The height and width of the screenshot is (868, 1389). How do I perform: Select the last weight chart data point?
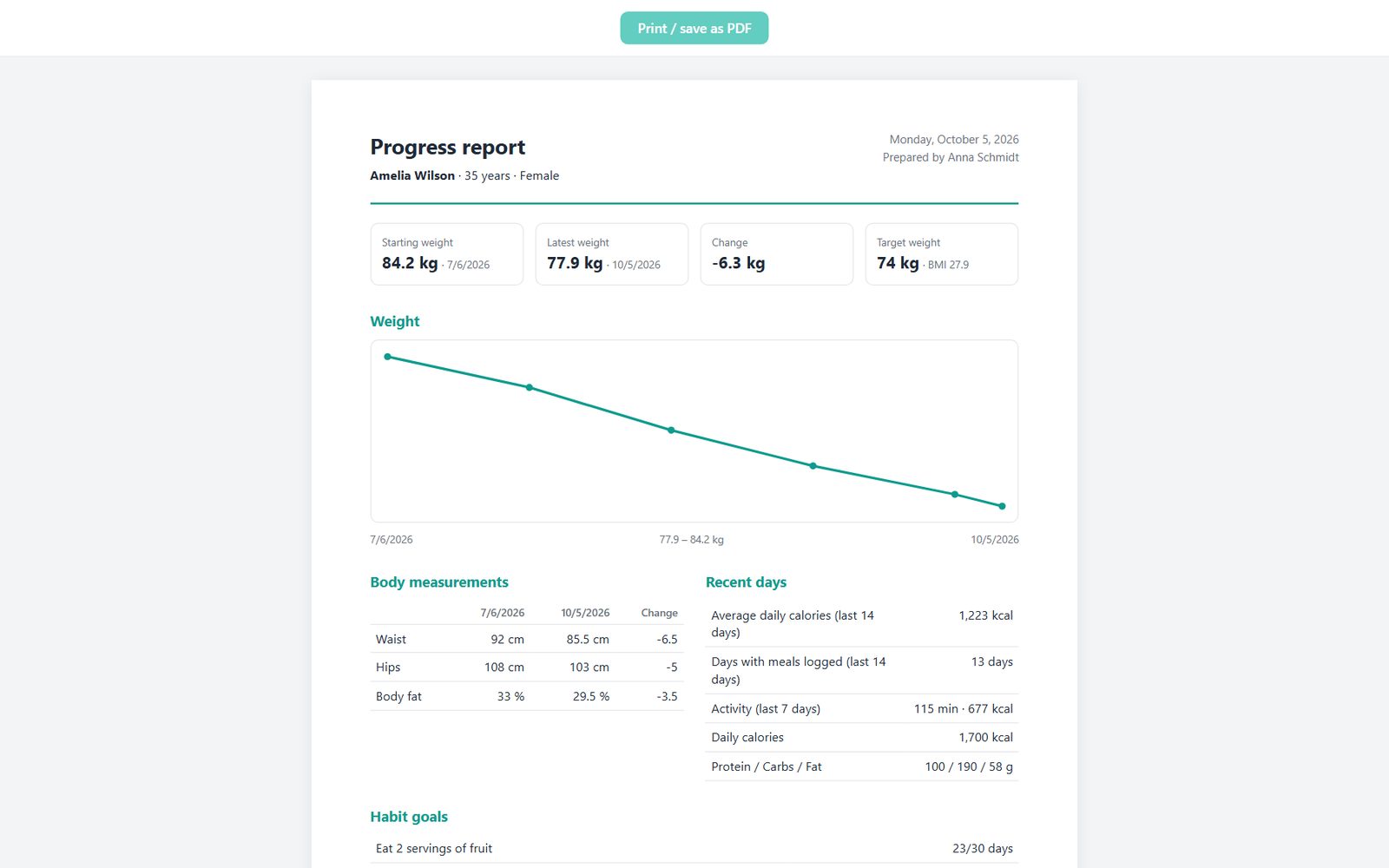tap(1003, 506)
